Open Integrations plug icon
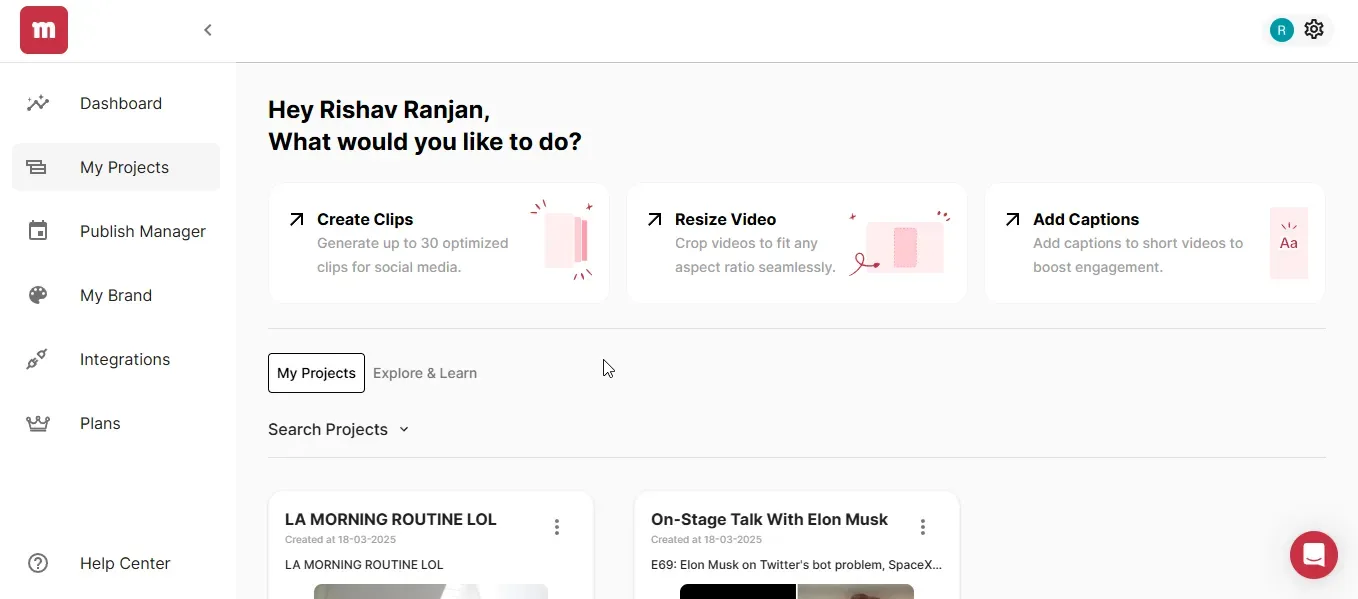The width and height of the screenshot is (1358, 599). [37, 359]
